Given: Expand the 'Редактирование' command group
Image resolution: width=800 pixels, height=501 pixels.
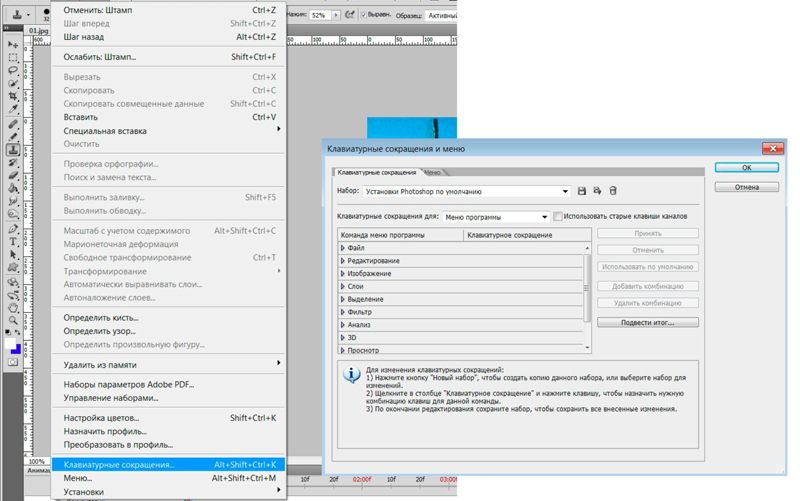Looking at the screenshot, I should (x=343, y=260).
